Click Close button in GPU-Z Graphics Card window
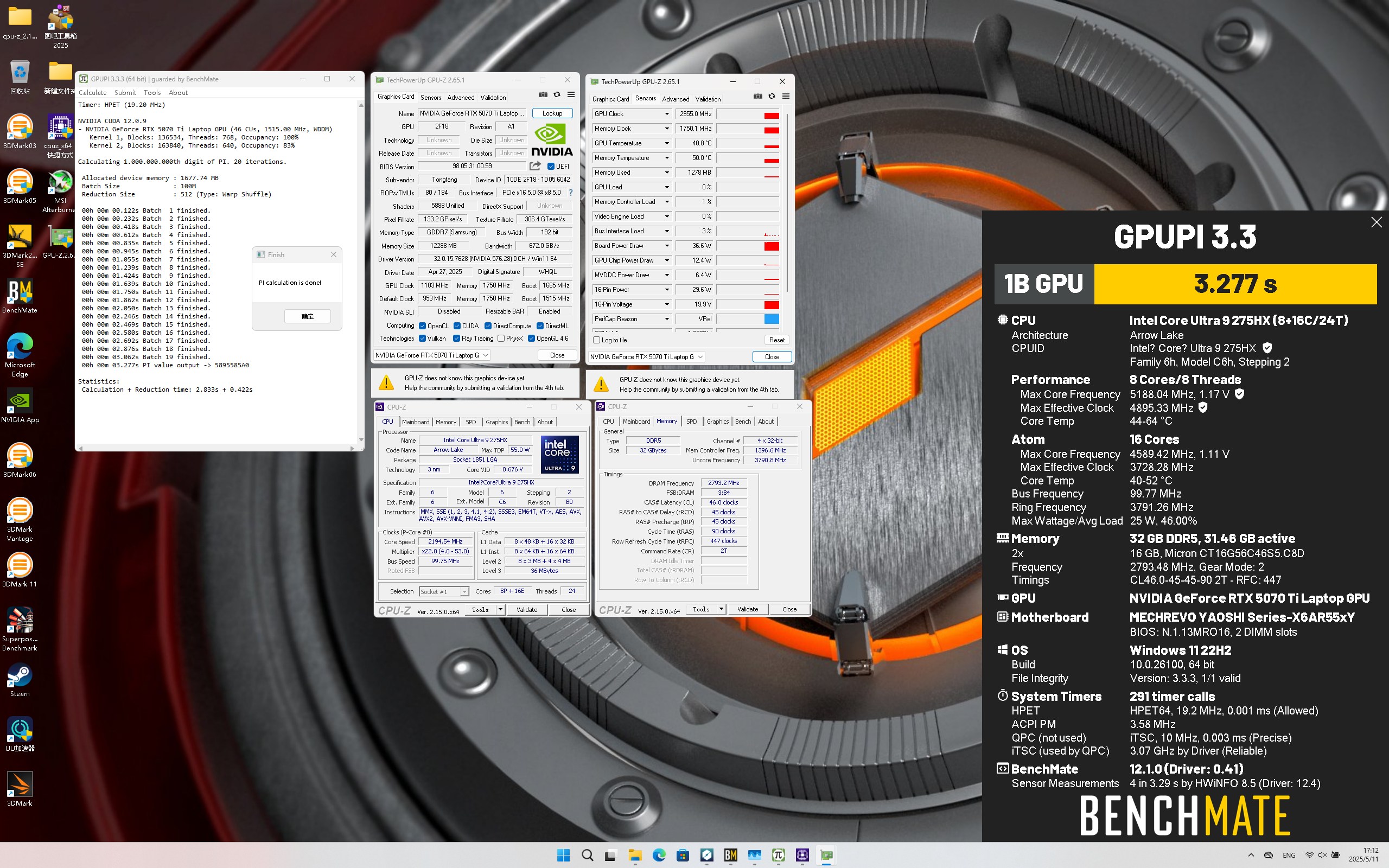Image resolution: width=1389 pixels, height=868 pixels. click(557, 355)
